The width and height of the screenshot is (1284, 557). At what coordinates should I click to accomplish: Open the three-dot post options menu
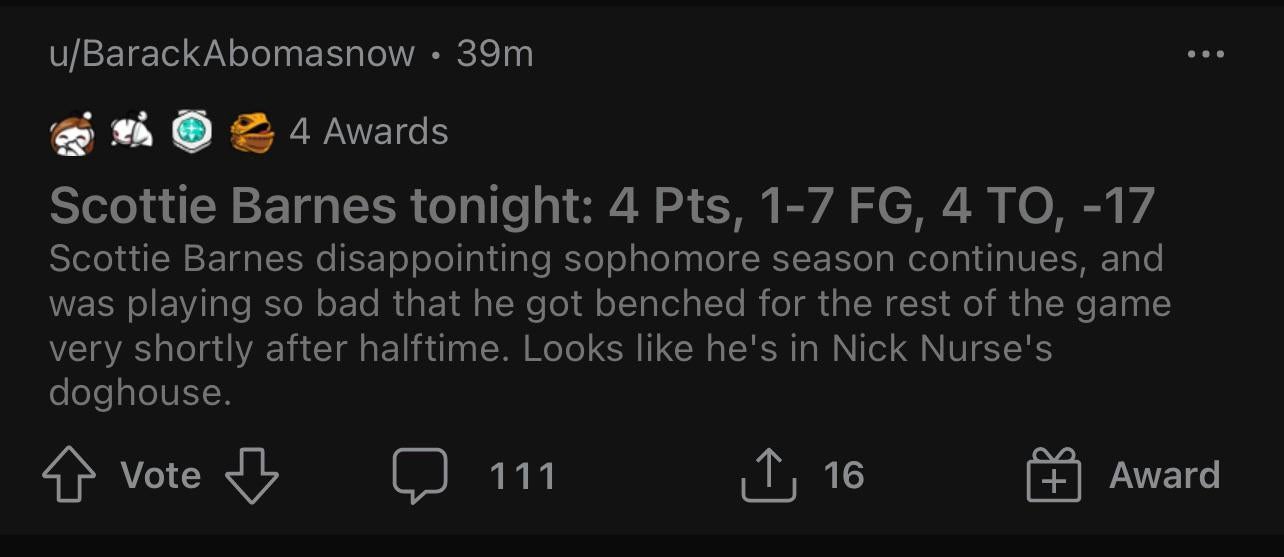pos(1205,54)
